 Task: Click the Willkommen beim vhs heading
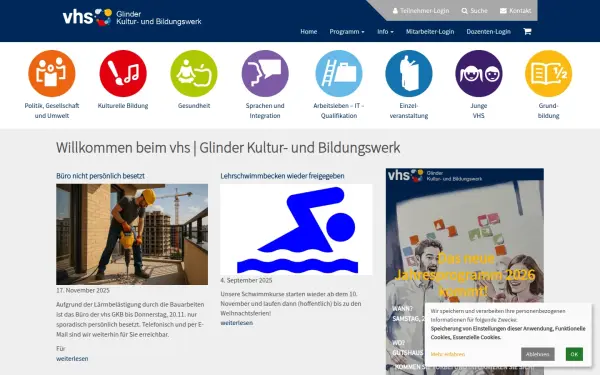pyautogui.click(x=228, y=148)
